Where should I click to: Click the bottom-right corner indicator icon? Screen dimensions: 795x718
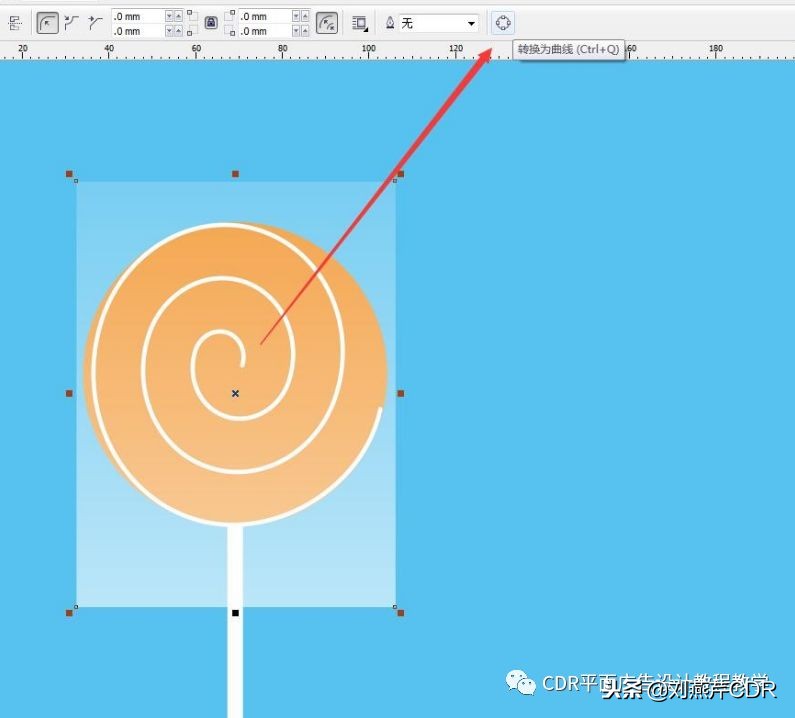tap(230, 31)
